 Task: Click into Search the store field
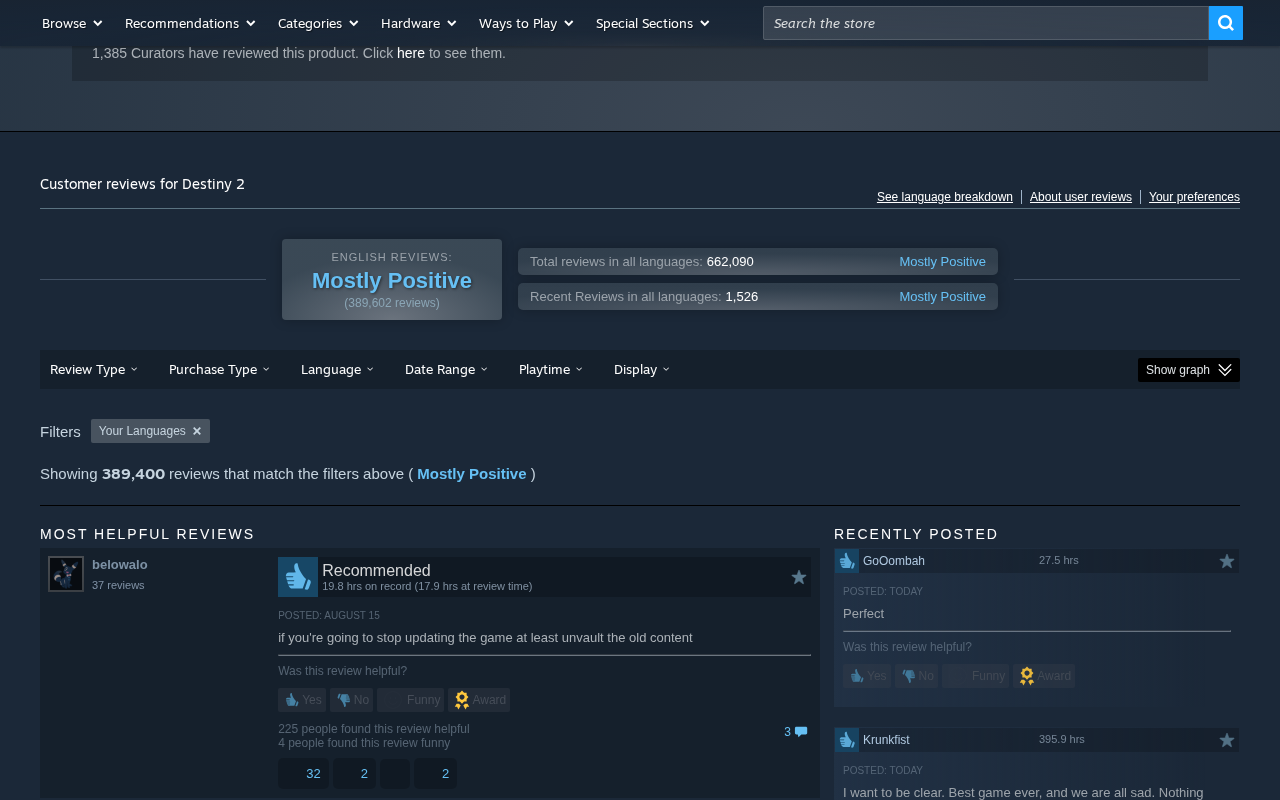pos(986,23)
